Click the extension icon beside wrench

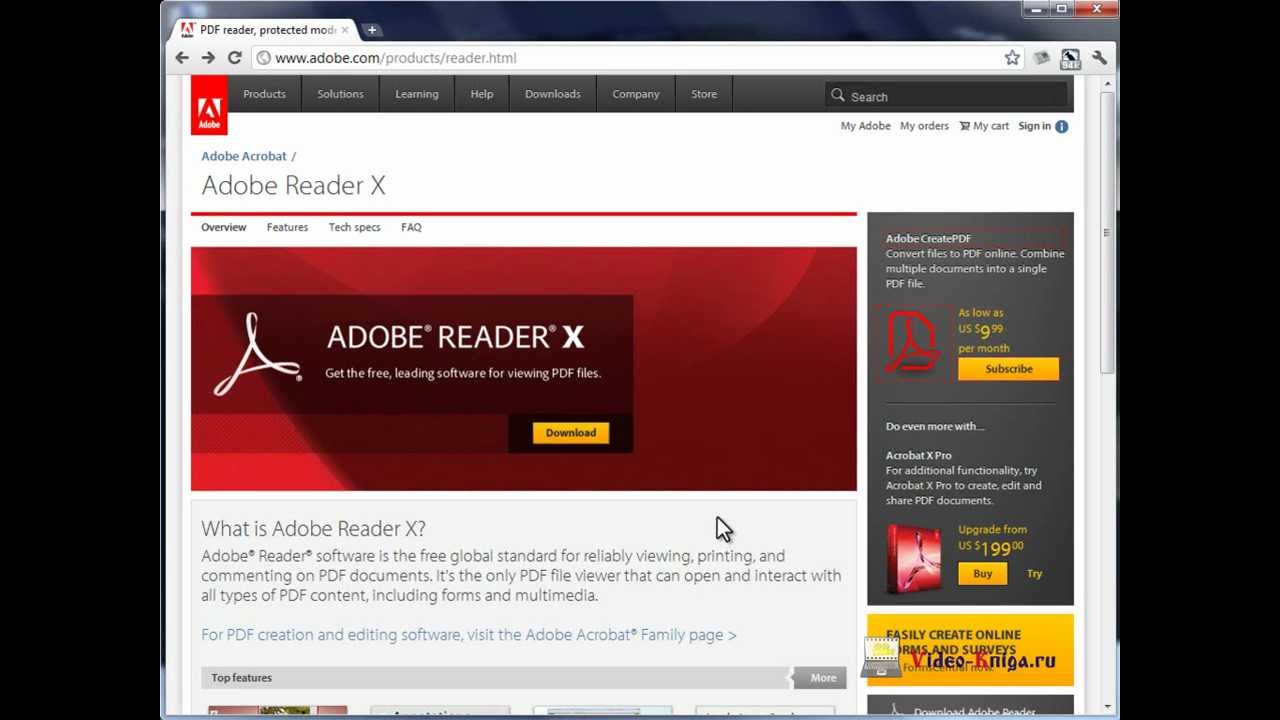[x=1070, y=59]
